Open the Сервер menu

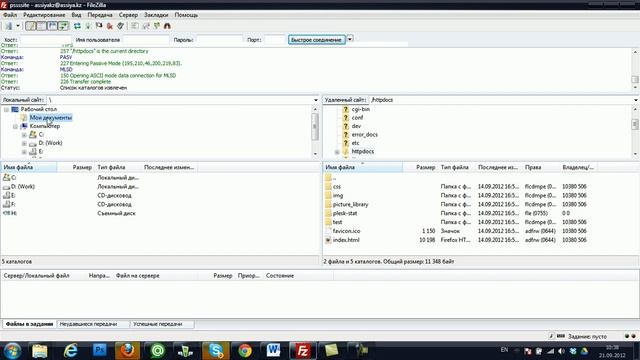tap(128, 15)
